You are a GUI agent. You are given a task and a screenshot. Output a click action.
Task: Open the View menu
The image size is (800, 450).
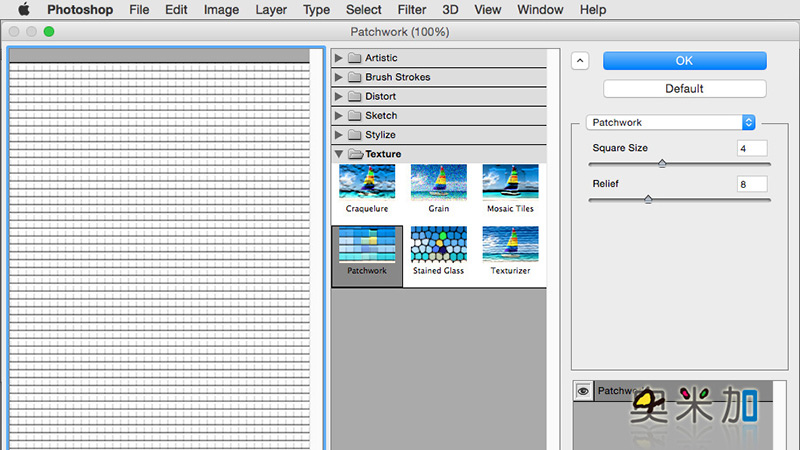487,10
